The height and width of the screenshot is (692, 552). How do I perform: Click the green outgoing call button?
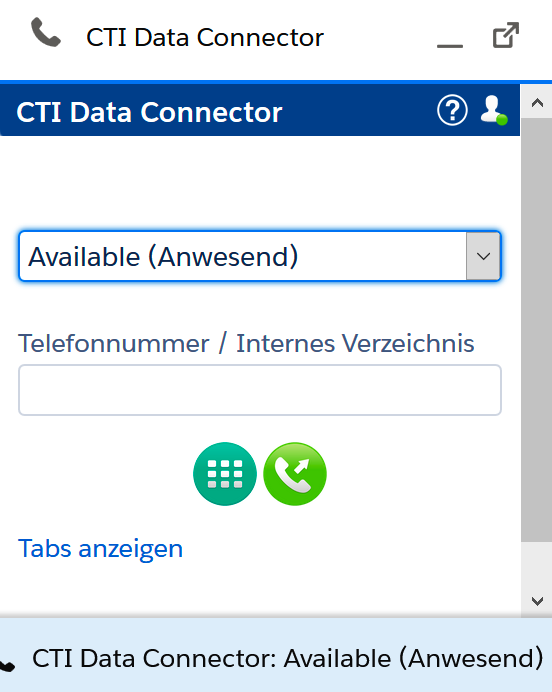[x=295, y=474]
